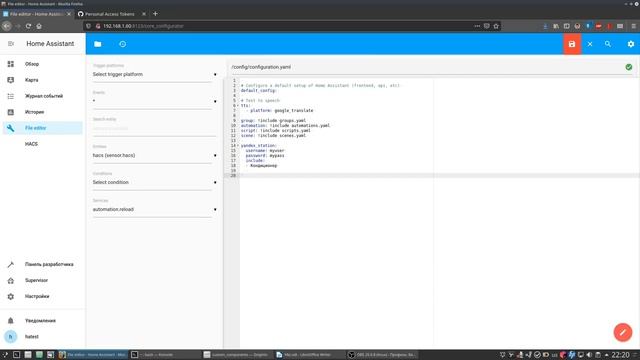Click the green file status check icon
Image resolution: width=640 pixels, height=360 pixels.
[x=629, y=67]
